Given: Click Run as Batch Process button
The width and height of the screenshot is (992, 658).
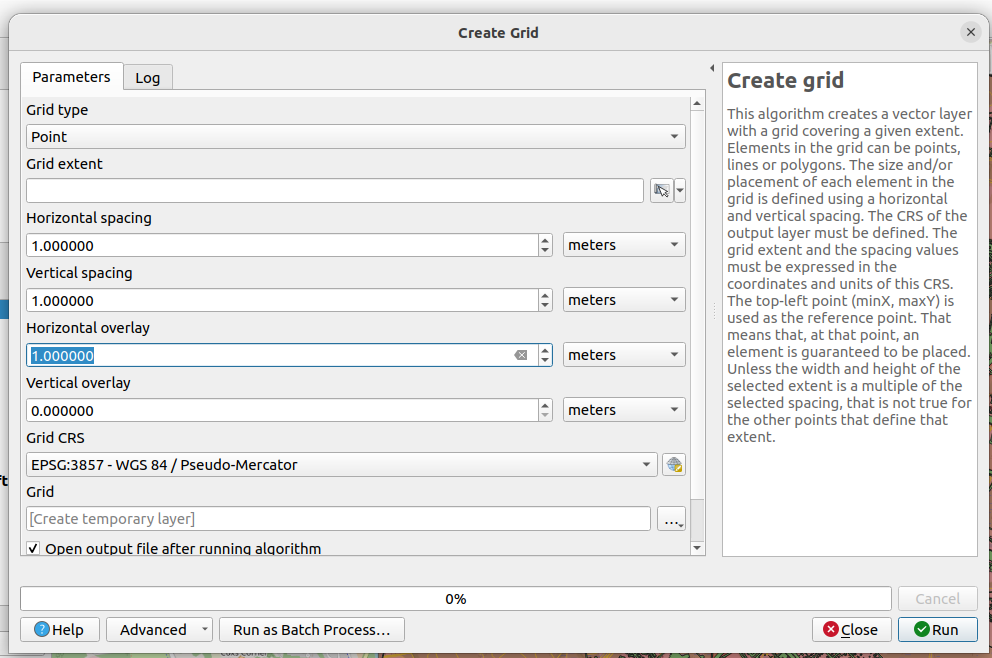Looking at the screenshot, I should (x=311, y=630).
